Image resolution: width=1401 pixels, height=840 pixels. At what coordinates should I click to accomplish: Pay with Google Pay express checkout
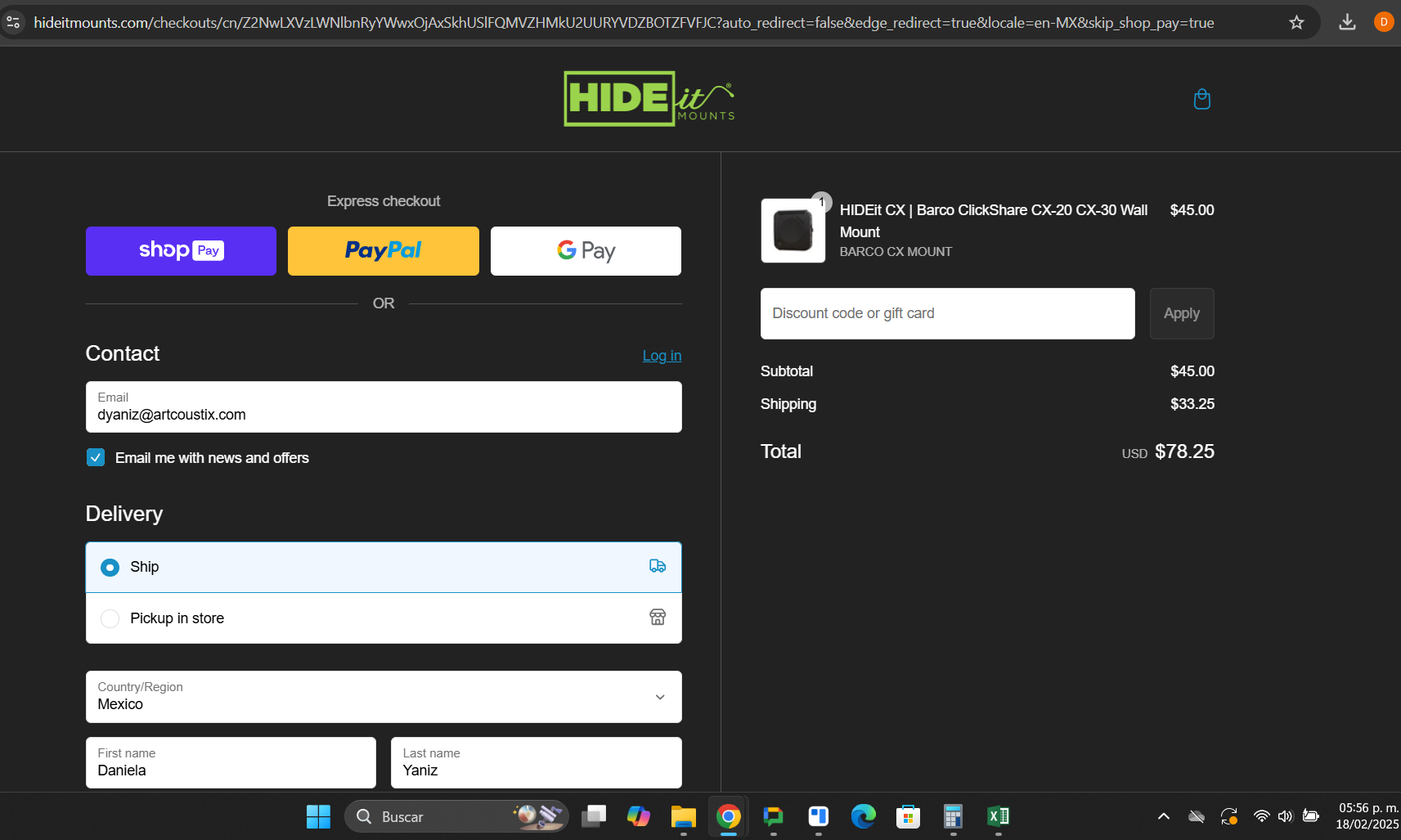pos(586,251)
